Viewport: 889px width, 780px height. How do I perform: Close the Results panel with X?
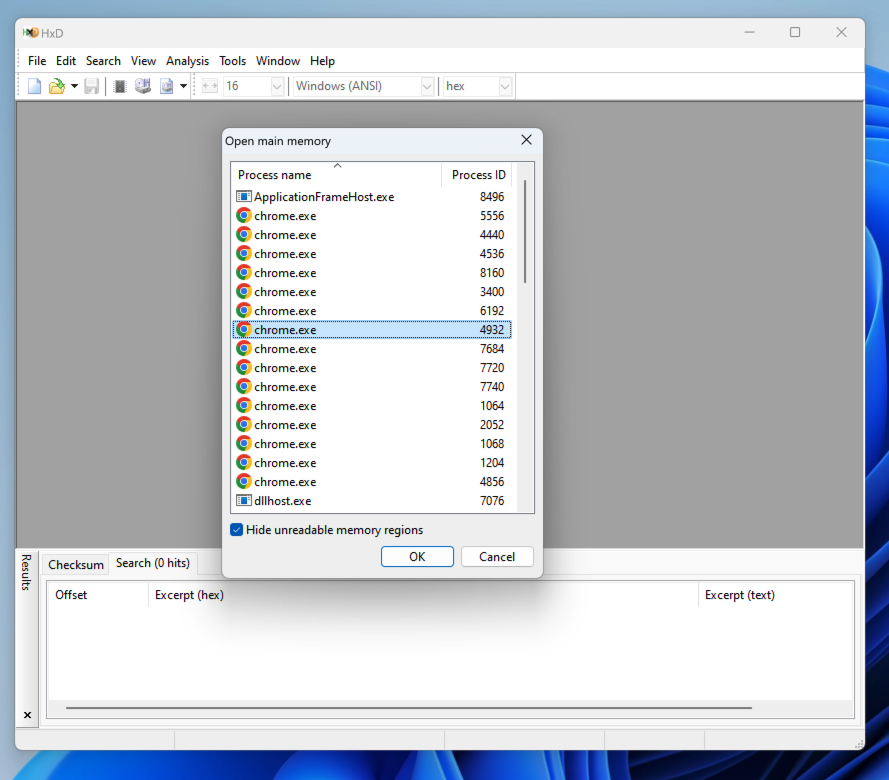pyautogui.click(x=27, y=715)
